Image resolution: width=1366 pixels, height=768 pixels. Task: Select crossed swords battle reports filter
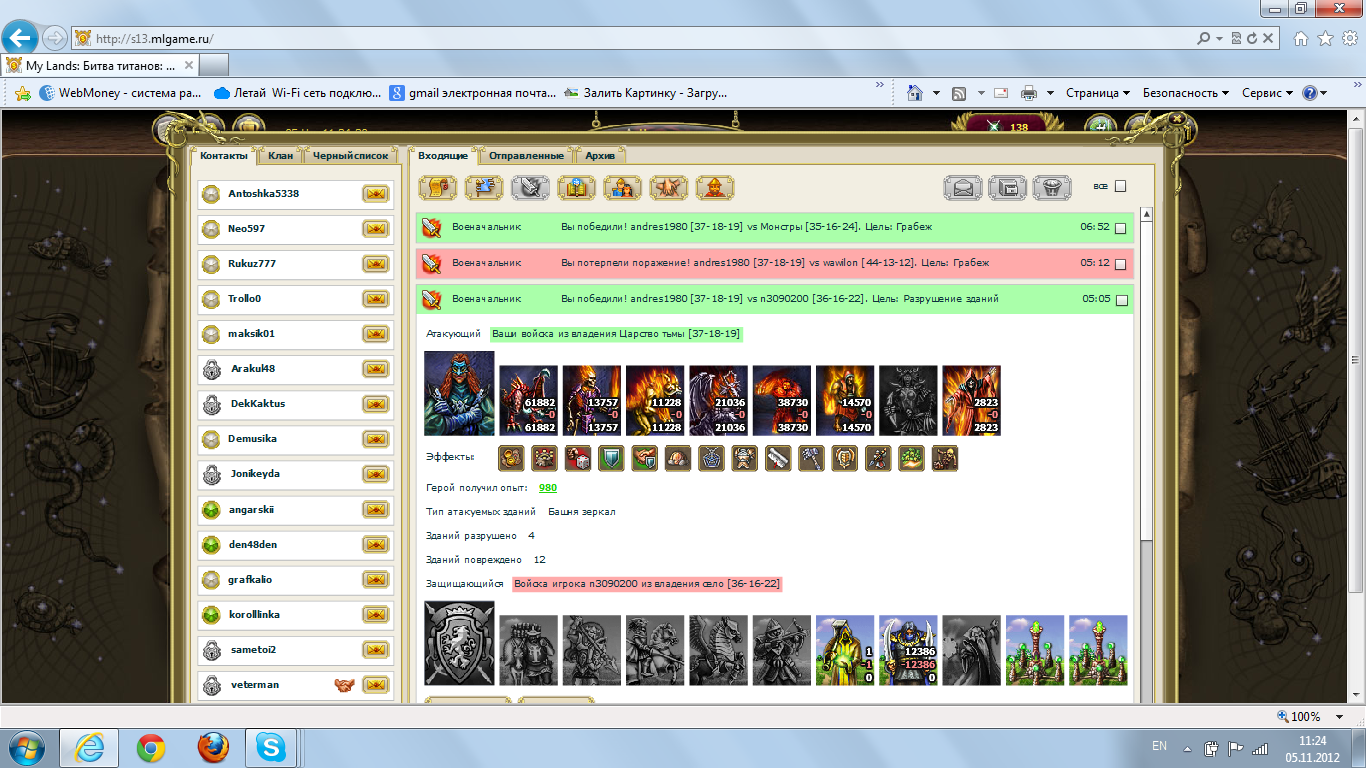click(530, 187)
